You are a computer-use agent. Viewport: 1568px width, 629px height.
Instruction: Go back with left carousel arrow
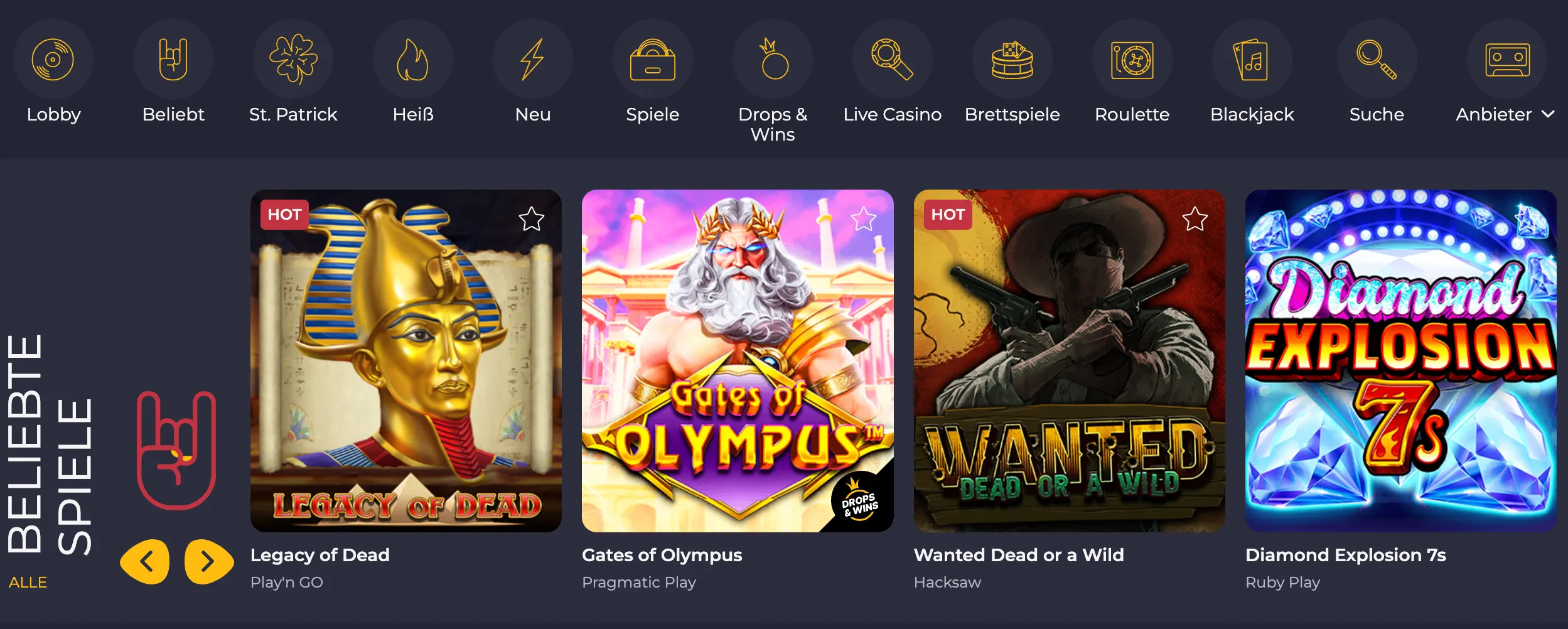[145, 562]
